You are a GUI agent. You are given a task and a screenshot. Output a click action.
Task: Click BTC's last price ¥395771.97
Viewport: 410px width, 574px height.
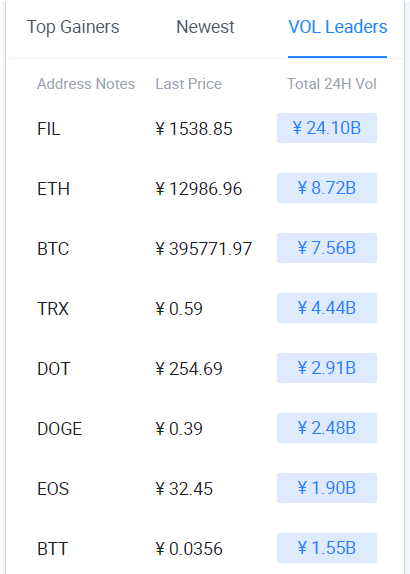tap(204, 249)
